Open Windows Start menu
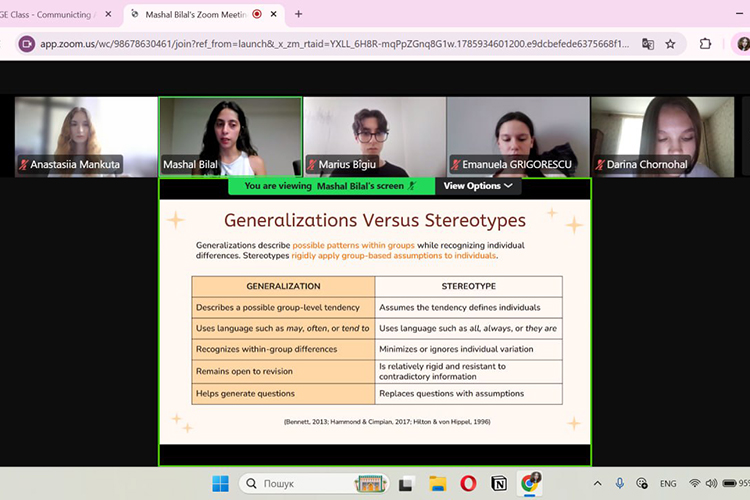Viewport: 750px width, 500px height. (x=220, y=483)
